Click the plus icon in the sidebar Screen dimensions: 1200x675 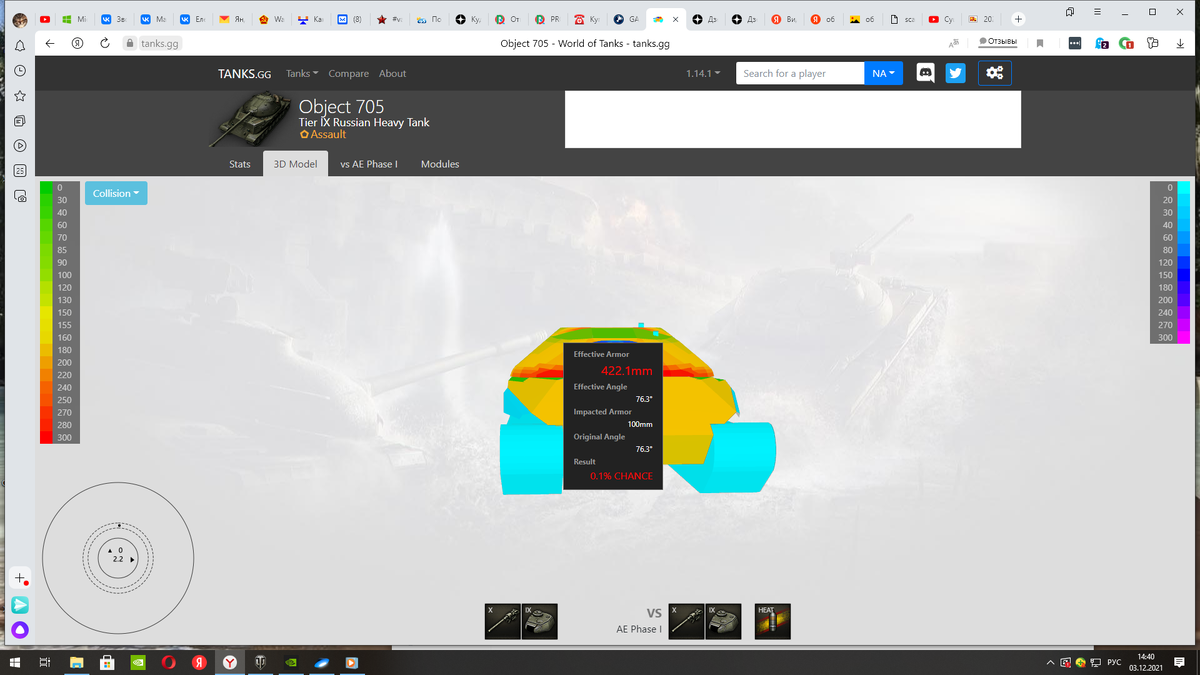[20, 579]
